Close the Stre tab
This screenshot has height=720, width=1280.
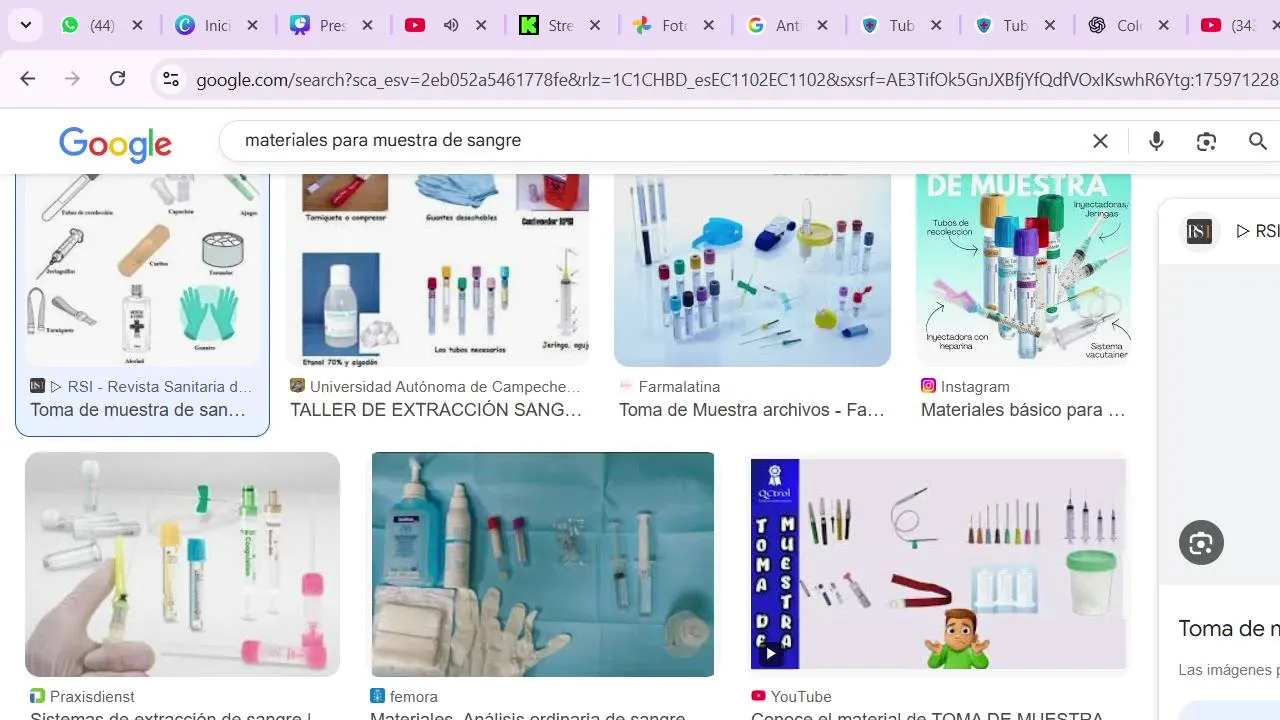(595, 25)
